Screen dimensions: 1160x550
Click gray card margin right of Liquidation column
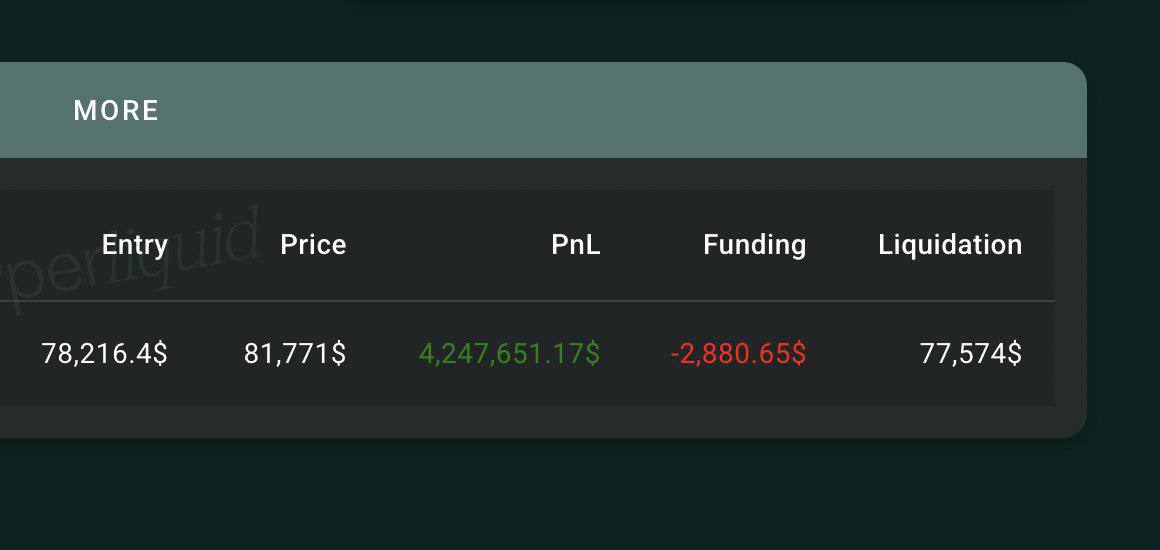click(1070, 298)
